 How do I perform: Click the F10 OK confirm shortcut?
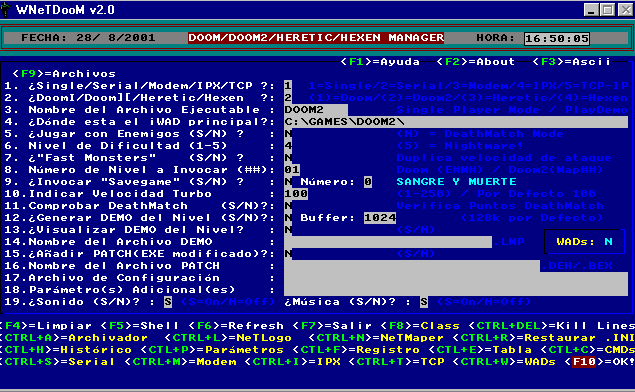tap(600, 362)
